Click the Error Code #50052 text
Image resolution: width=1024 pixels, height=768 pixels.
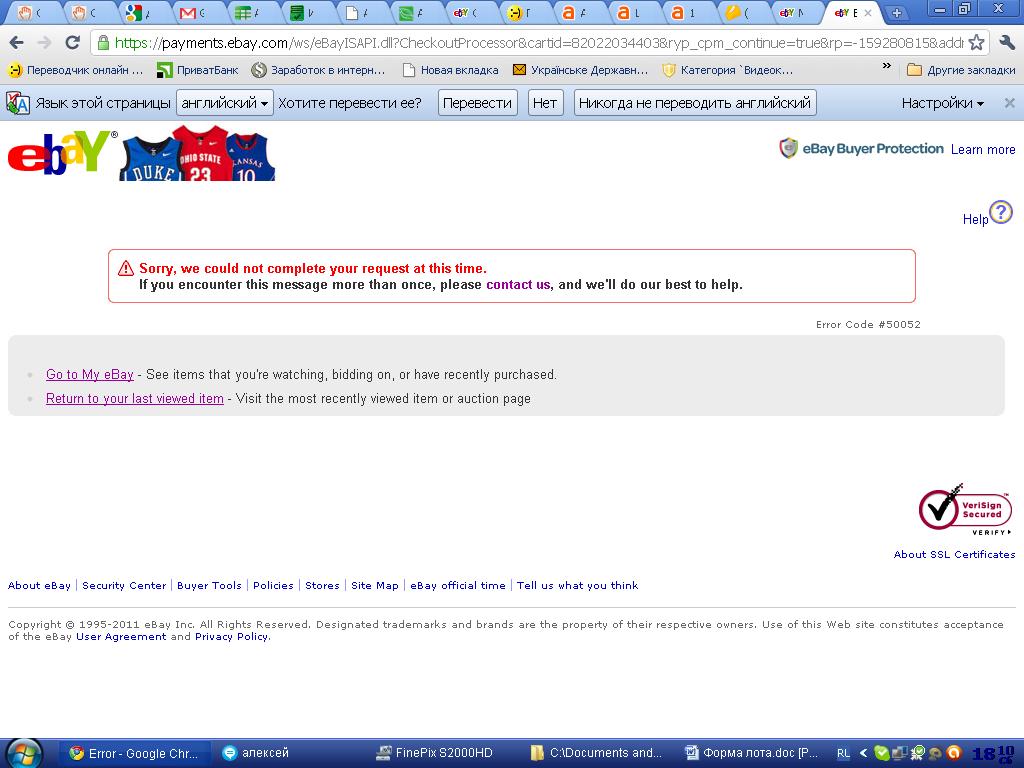pyautogui.click(x=868, y=325)
